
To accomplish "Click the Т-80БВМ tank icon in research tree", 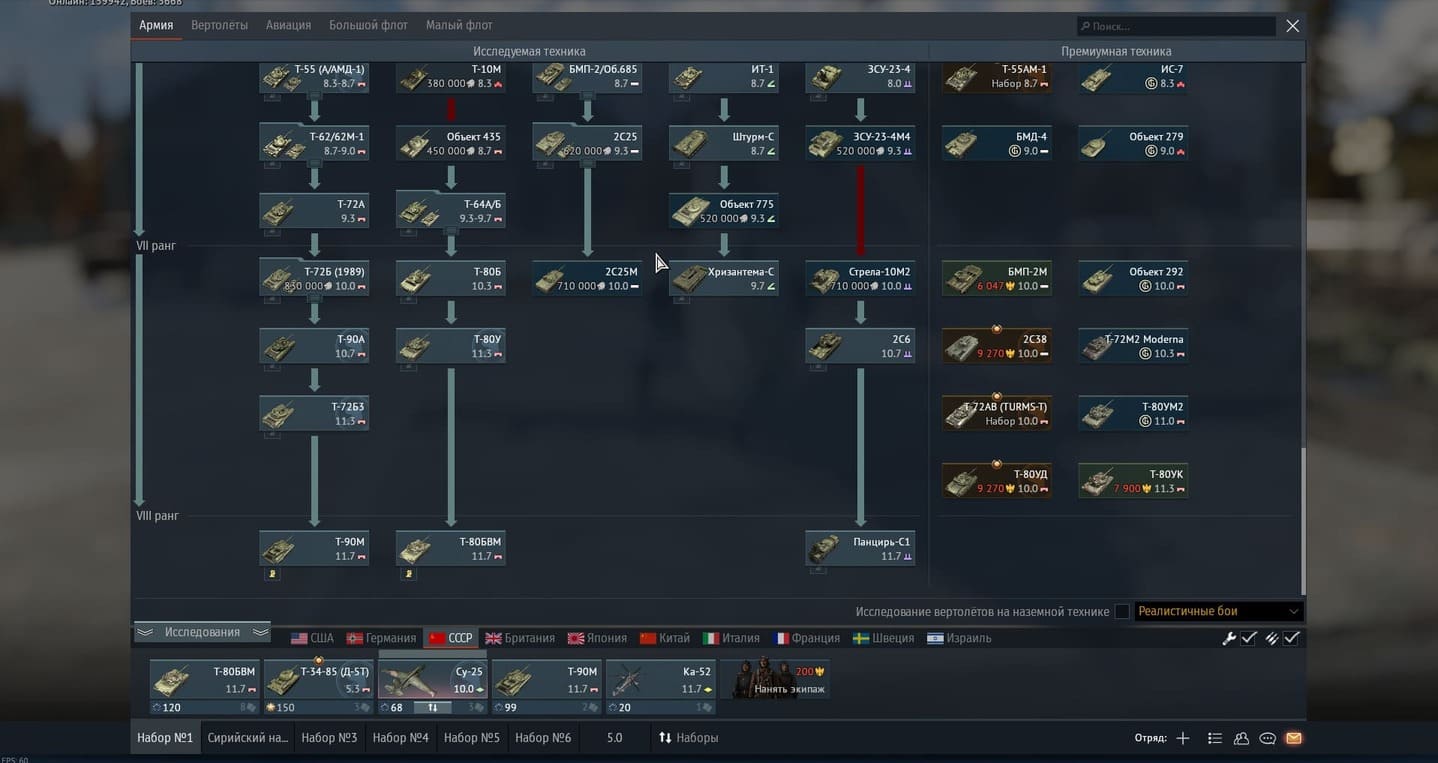I will (x=414, y=550).
